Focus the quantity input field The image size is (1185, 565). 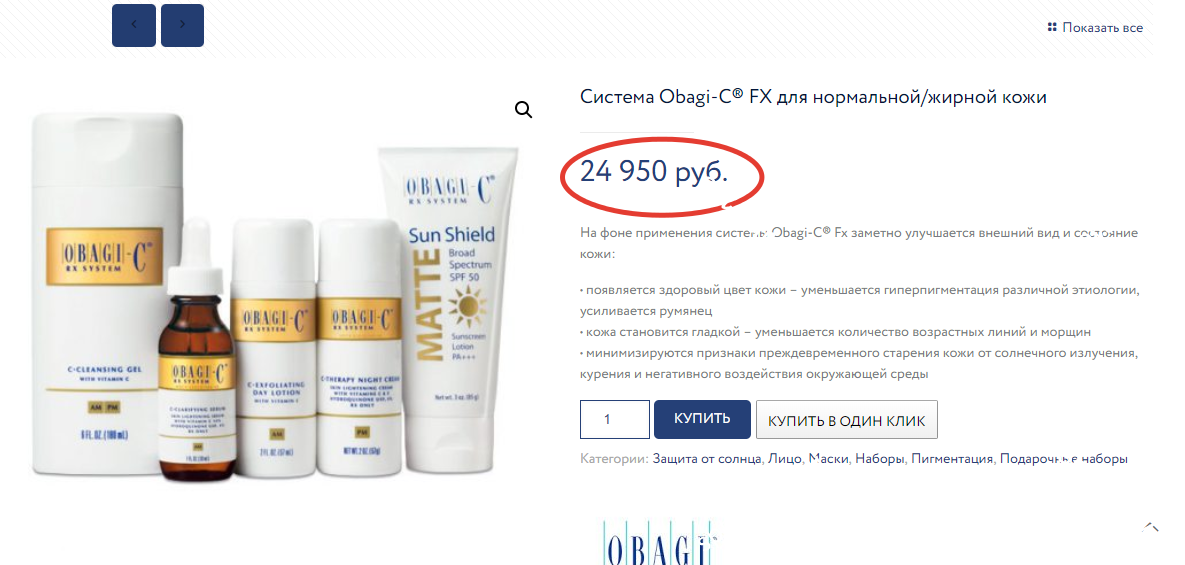(x=614, y=419)
